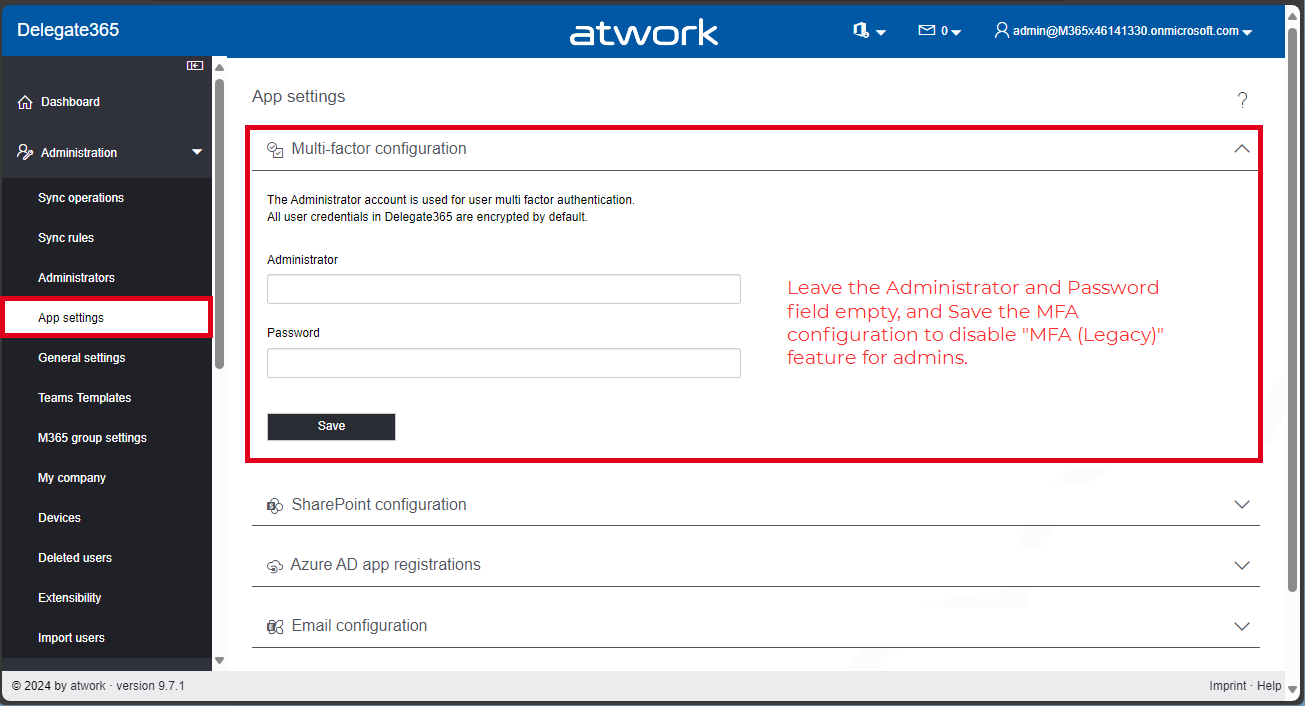This screenshot has height=706, width=1305.
Task: Click into the Administrator field
Action: (504, 289)
